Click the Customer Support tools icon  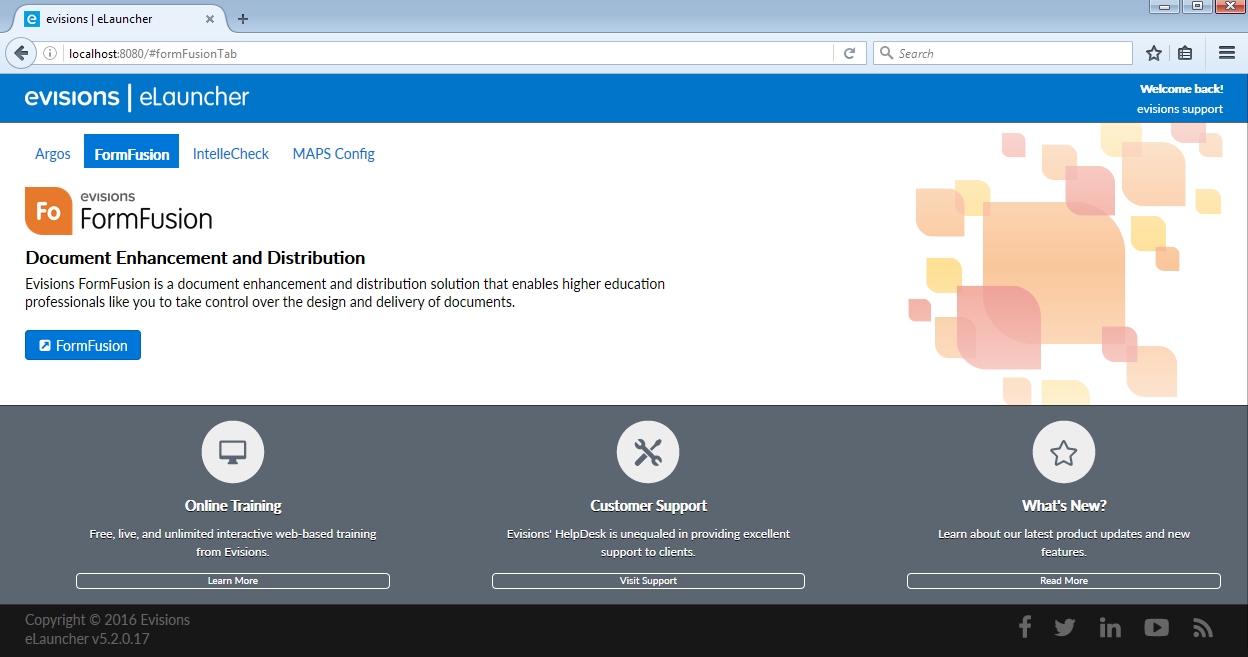648,452
